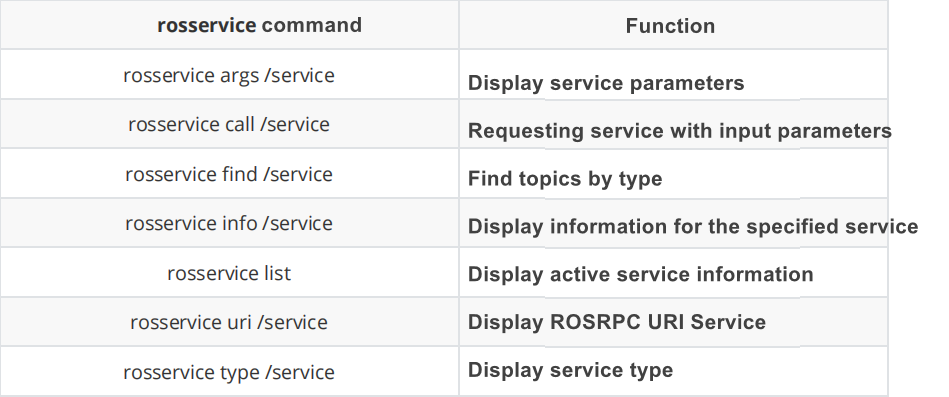Select the 'rosservice find /service' cell

[x=229, y=174]
